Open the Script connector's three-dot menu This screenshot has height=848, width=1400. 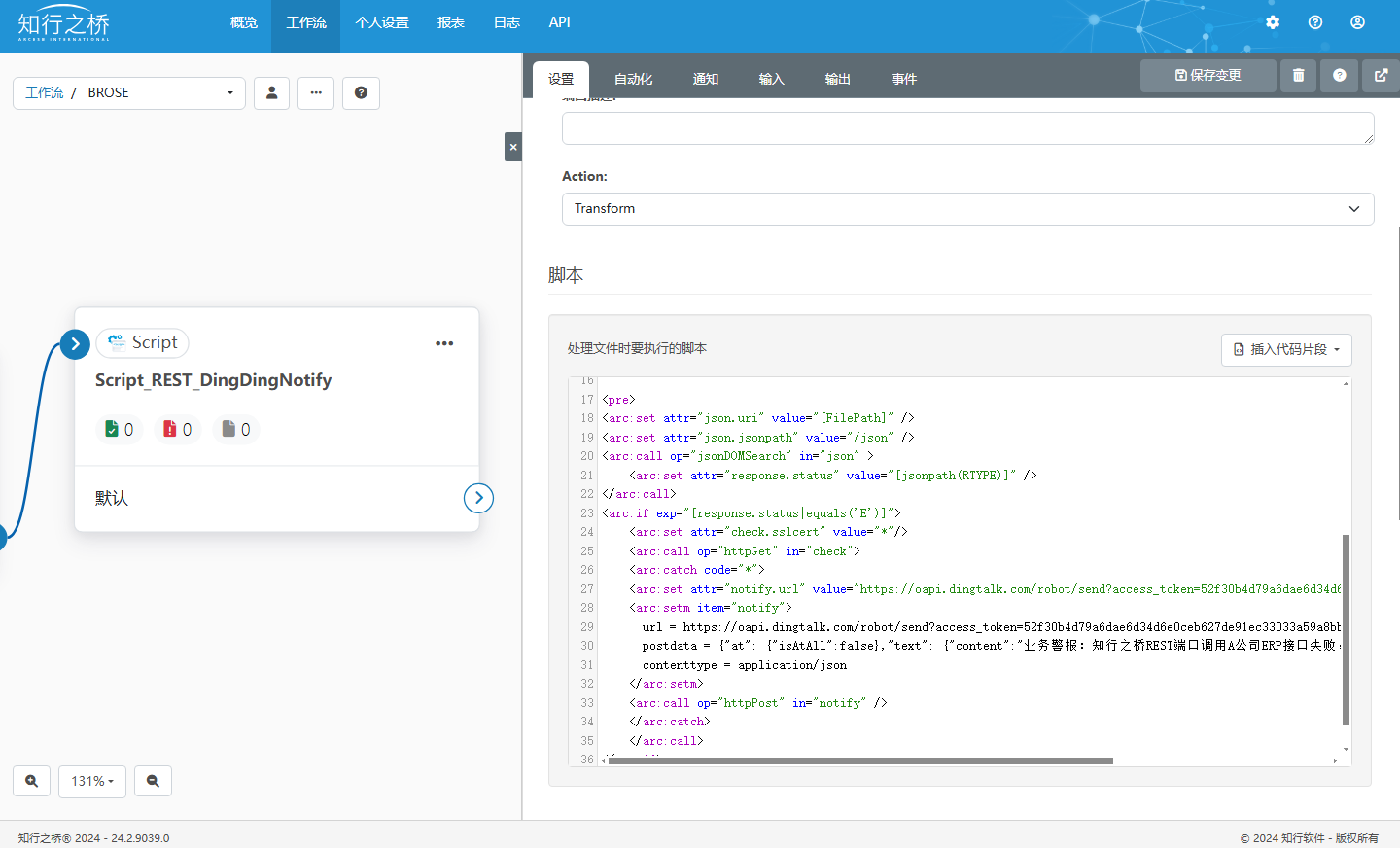[444, 343]
